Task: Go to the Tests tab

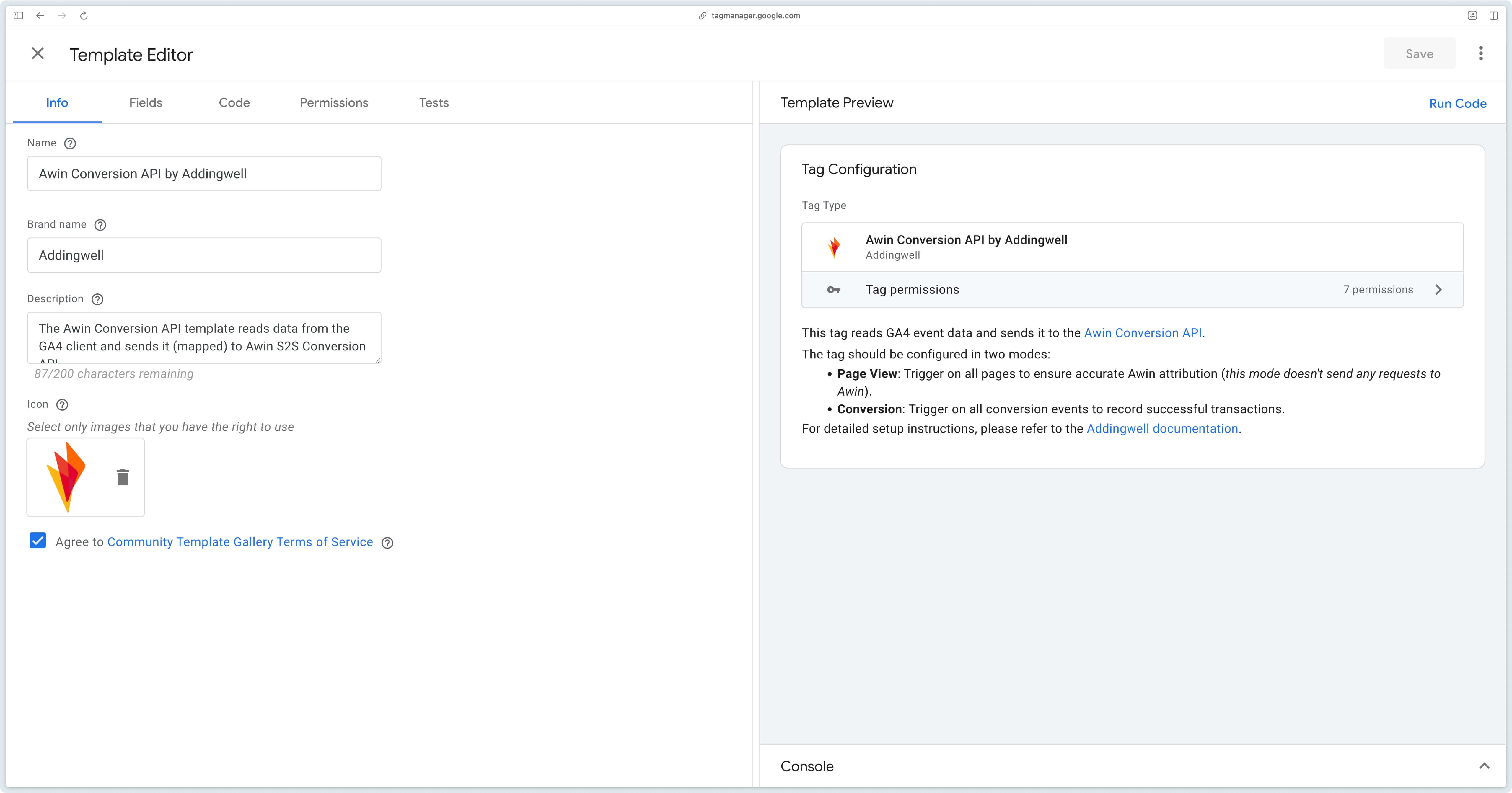Action: [434, 103]
